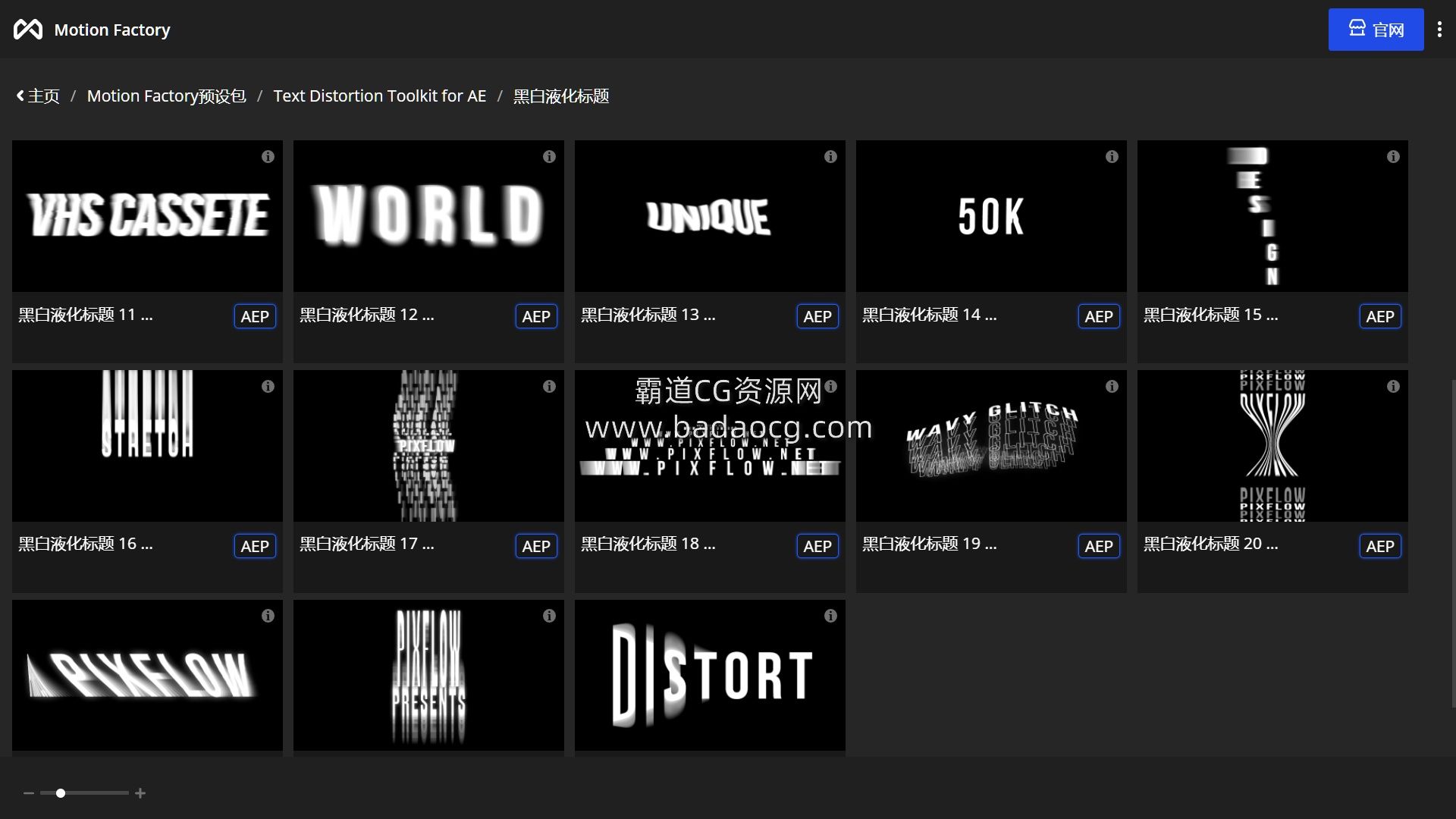The height and width of the screenshot is (819, 1456).
Task: Show info for PIXFLOW PRESENTS preset
Action: (x=549, y=617)
